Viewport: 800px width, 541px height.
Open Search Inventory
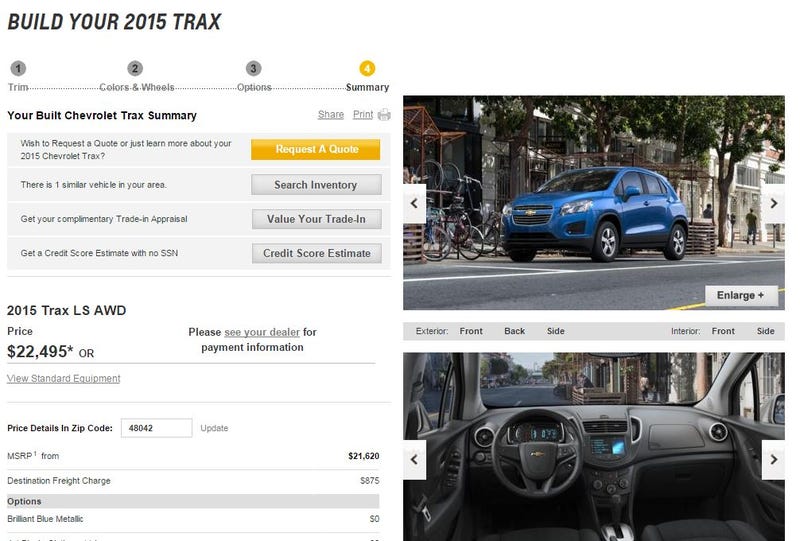pyautogui.click(x=316, y=185)
